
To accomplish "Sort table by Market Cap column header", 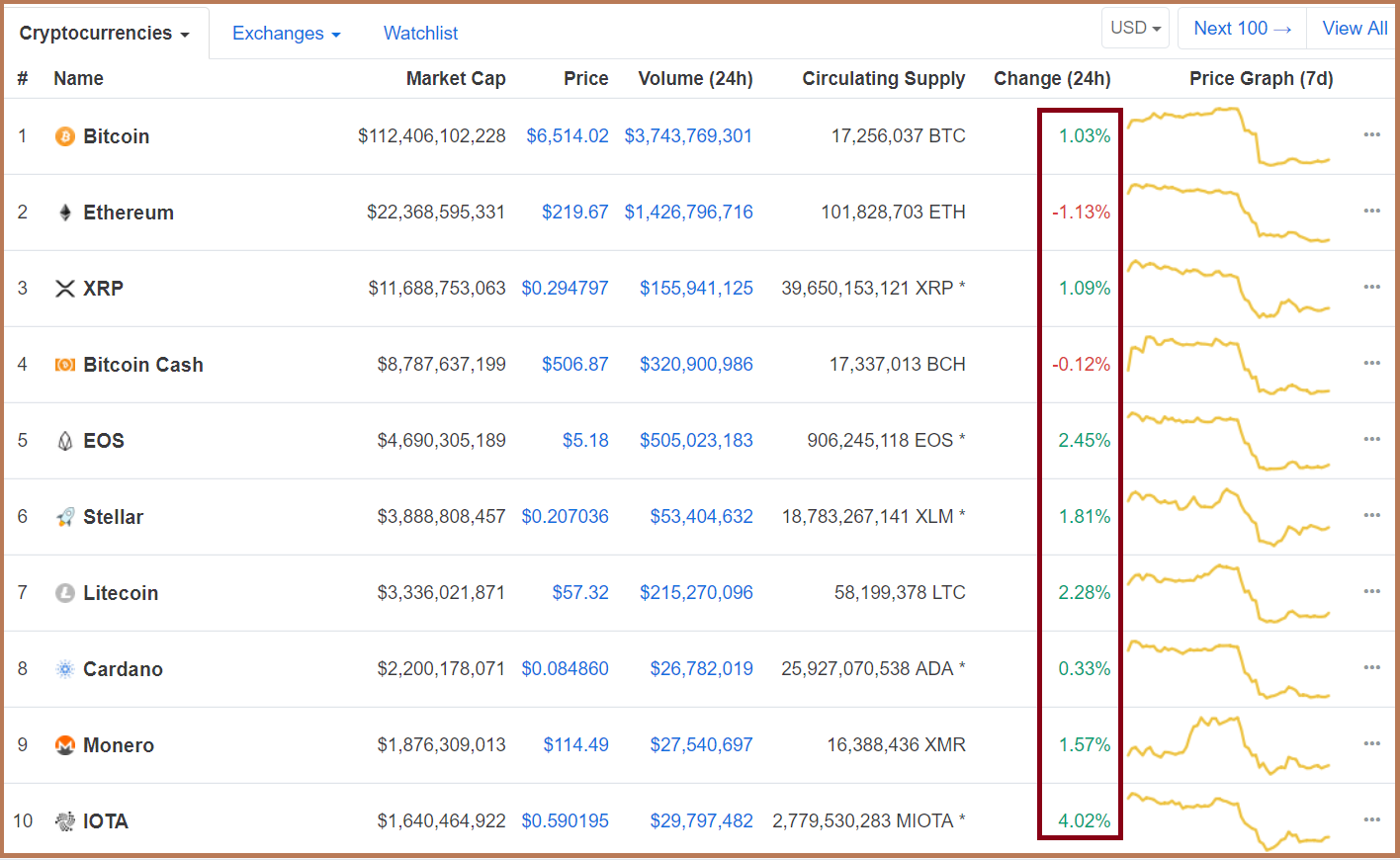I will tap(456, 79).
